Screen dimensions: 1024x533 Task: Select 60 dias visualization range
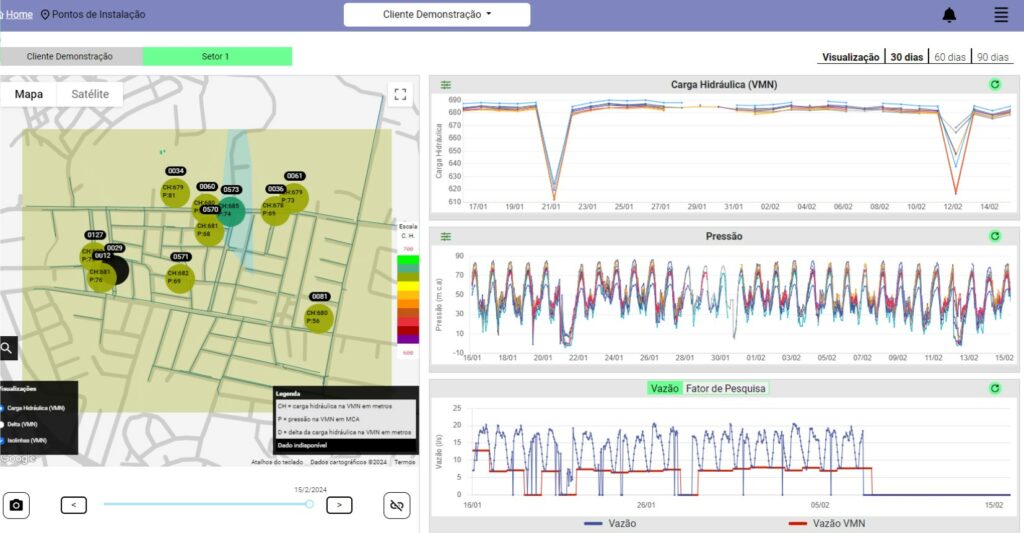[x=950, y=57]
